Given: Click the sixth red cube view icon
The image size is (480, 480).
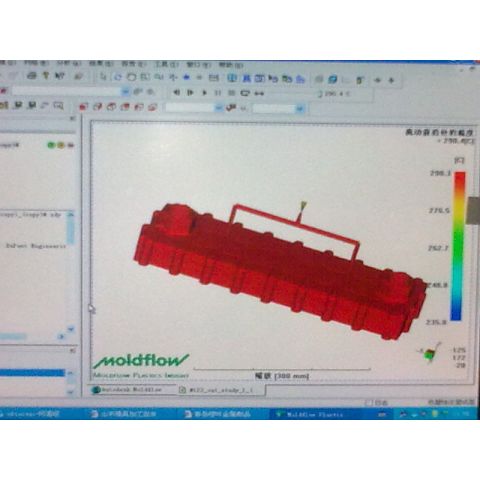Looking at the screenshot, I should pos(153,107).
